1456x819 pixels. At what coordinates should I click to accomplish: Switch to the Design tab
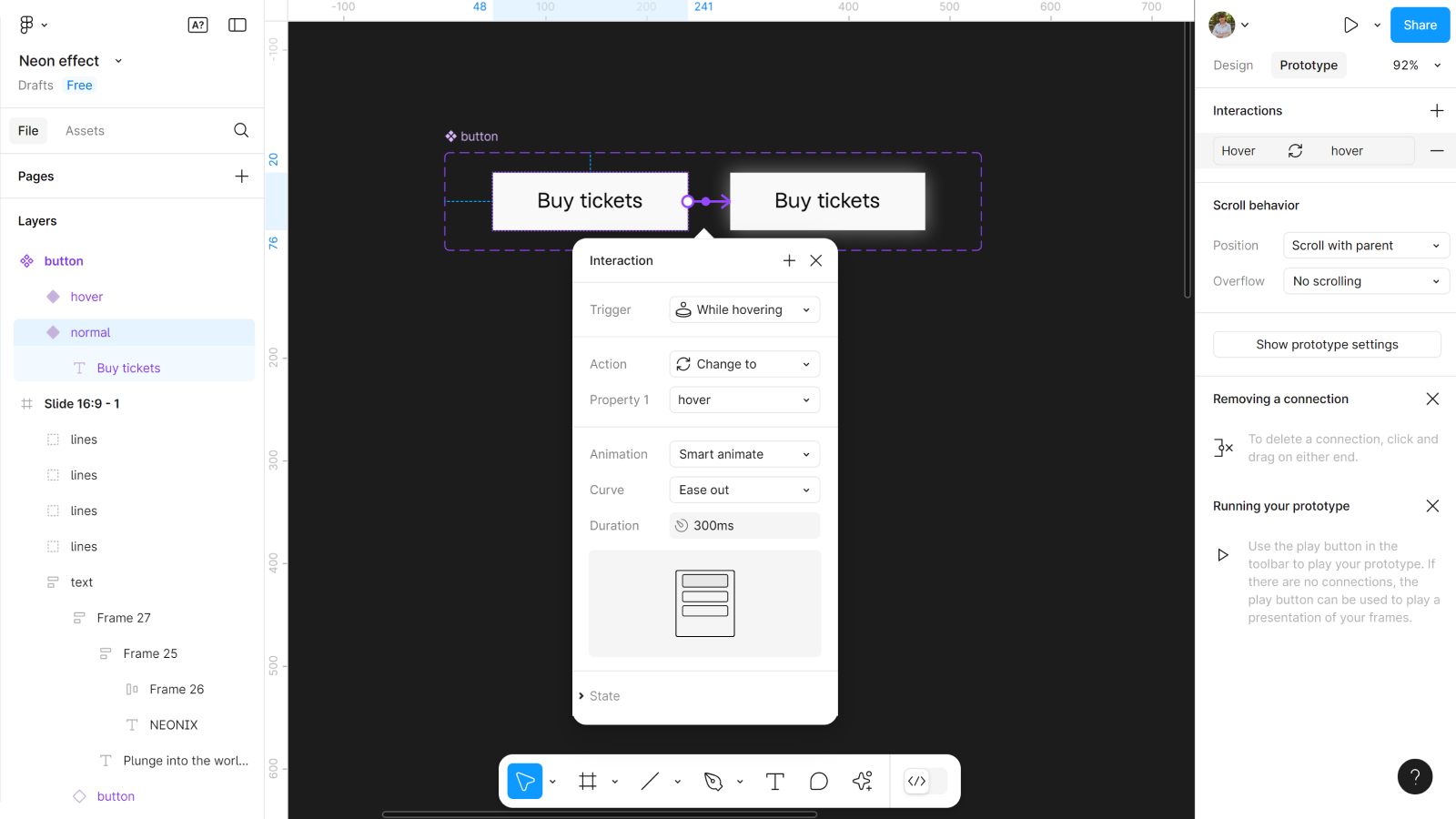1233,66
